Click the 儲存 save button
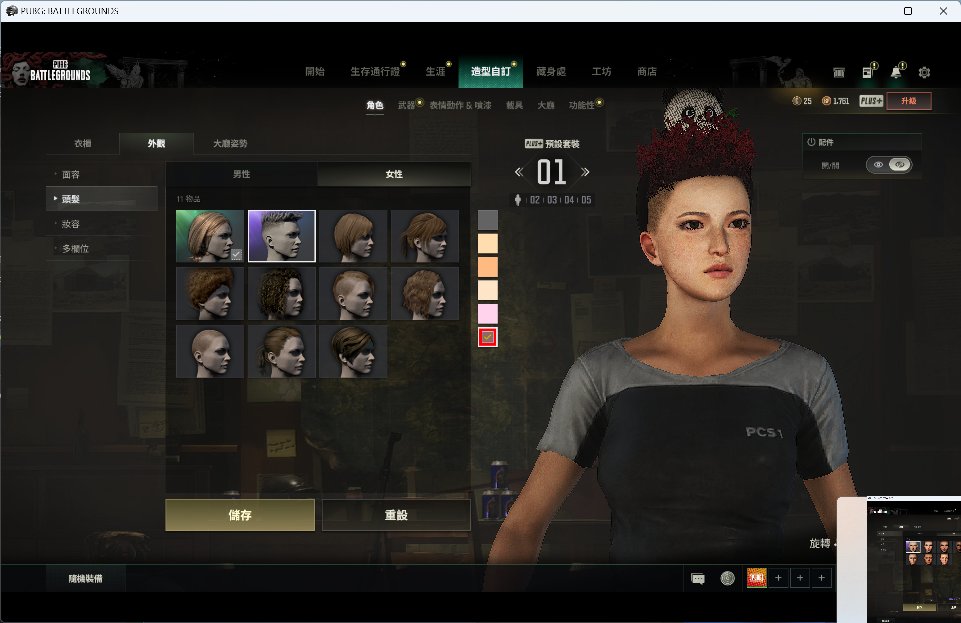Image resolution: width=961 pixels, height=623 pixels. point(240,515)
